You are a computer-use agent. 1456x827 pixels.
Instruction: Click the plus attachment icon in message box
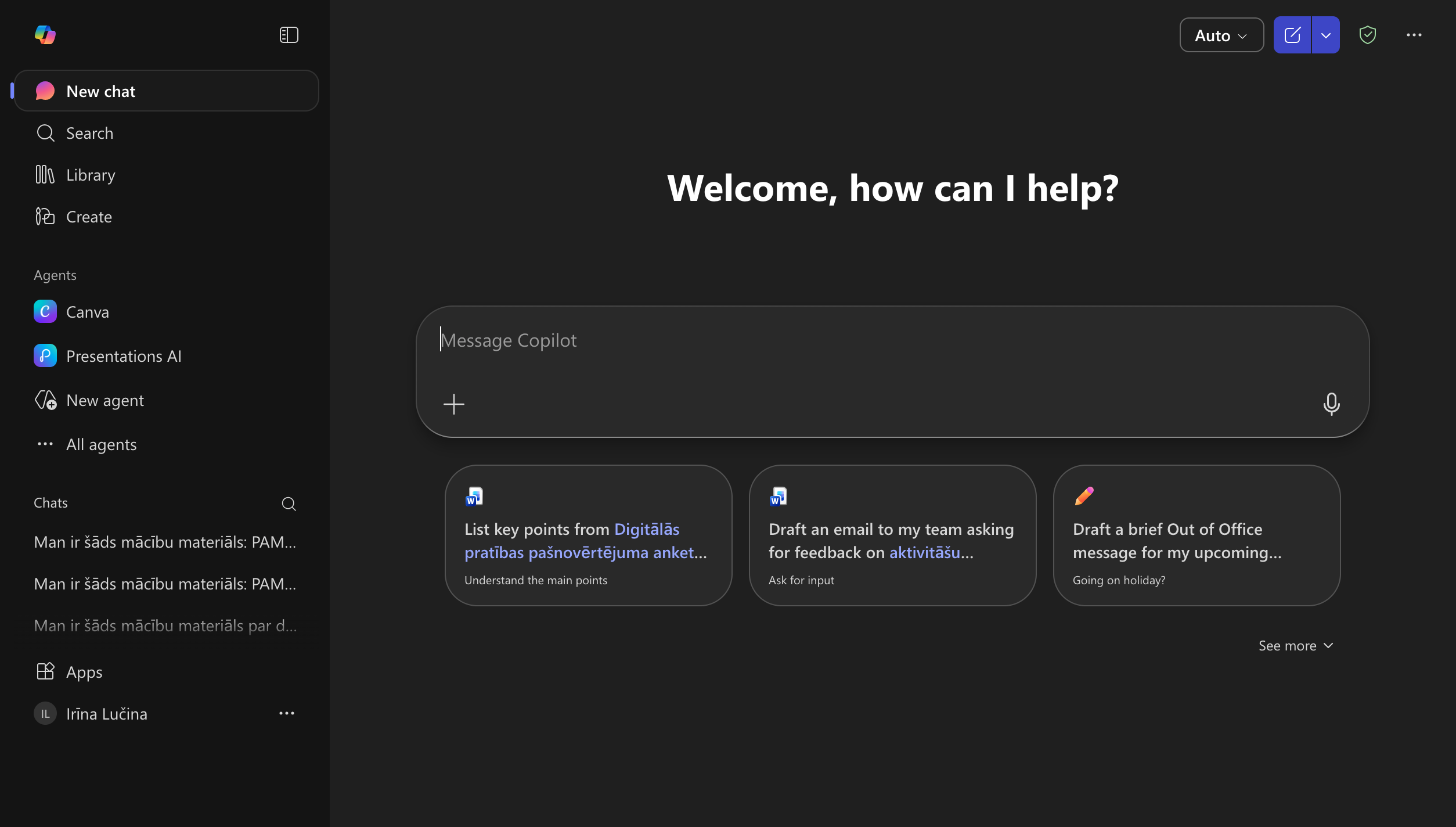point(453,404)
